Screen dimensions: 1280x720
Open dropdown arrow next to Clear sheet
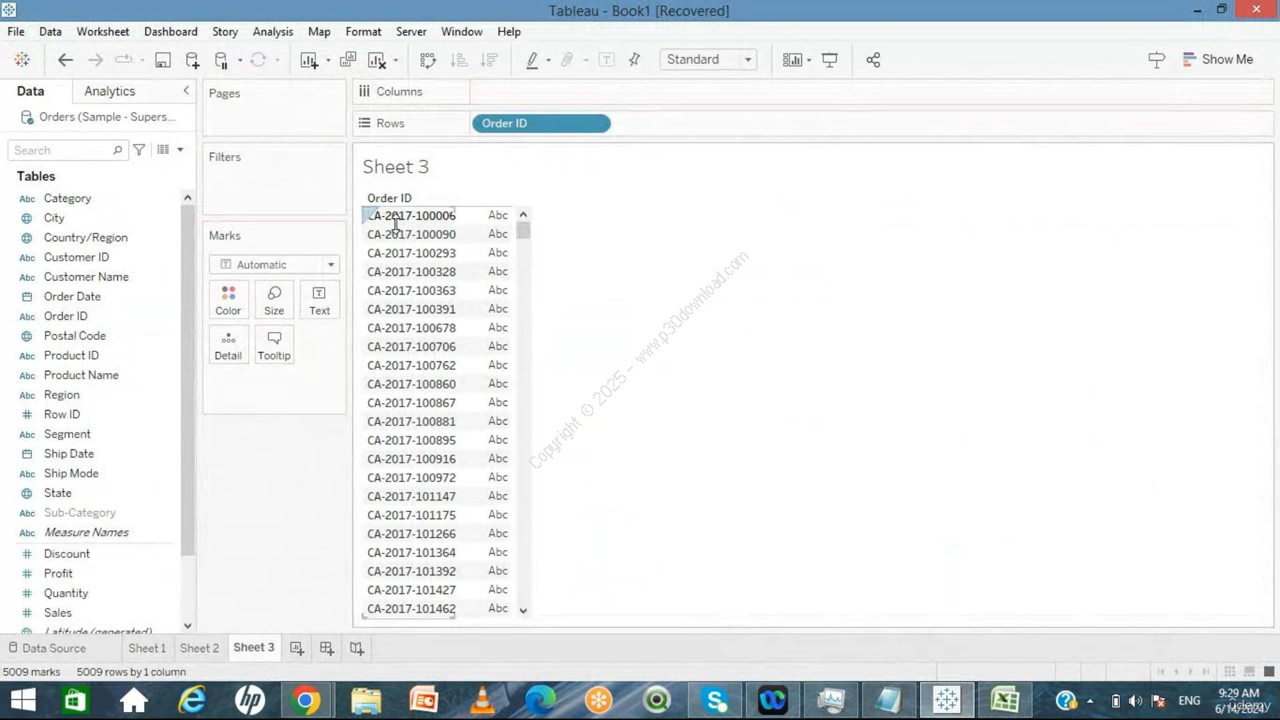[x=396, y=61]
